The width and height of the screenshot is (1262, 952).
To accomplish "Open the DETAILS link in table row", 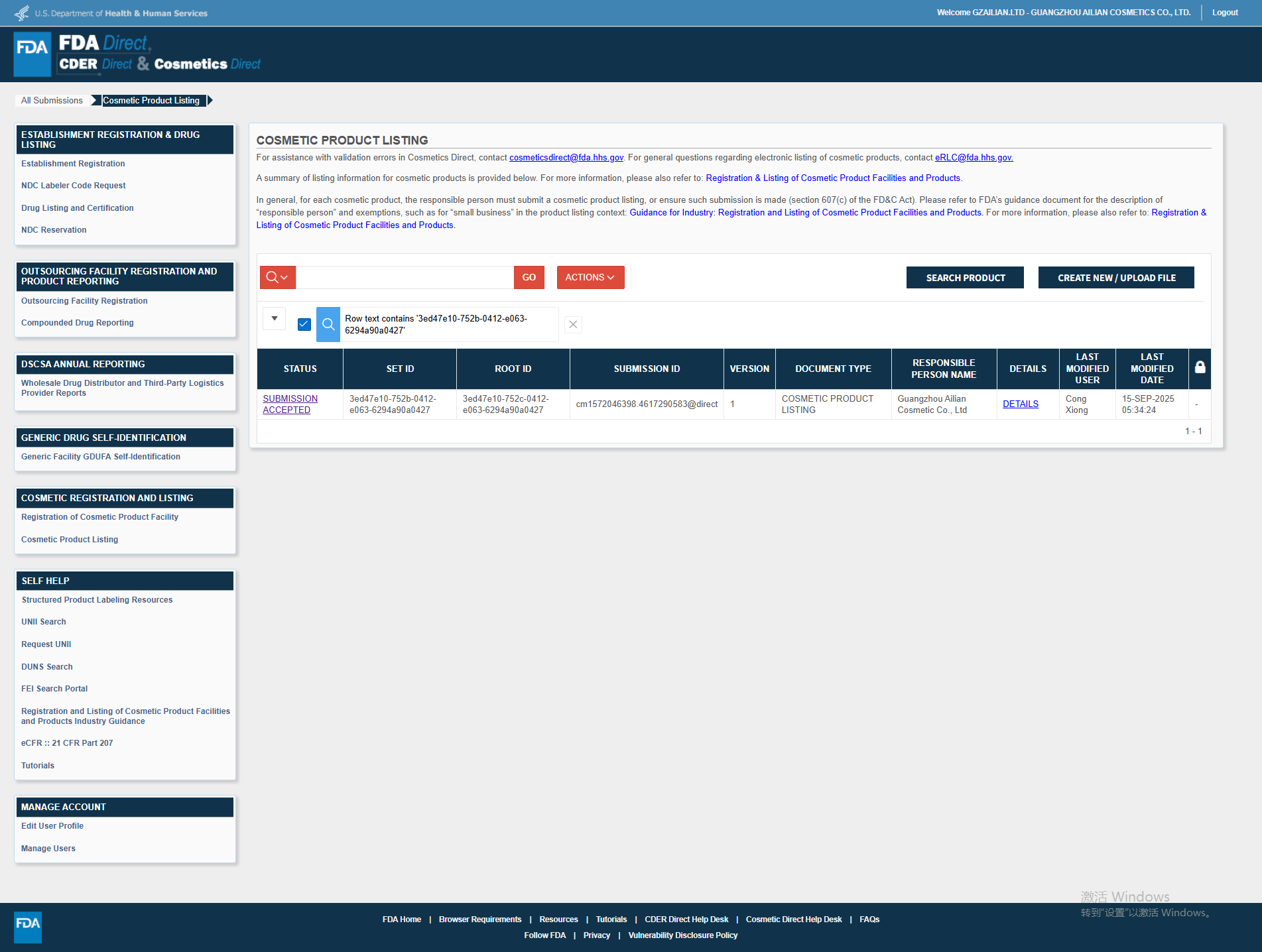I will 1020,404.
